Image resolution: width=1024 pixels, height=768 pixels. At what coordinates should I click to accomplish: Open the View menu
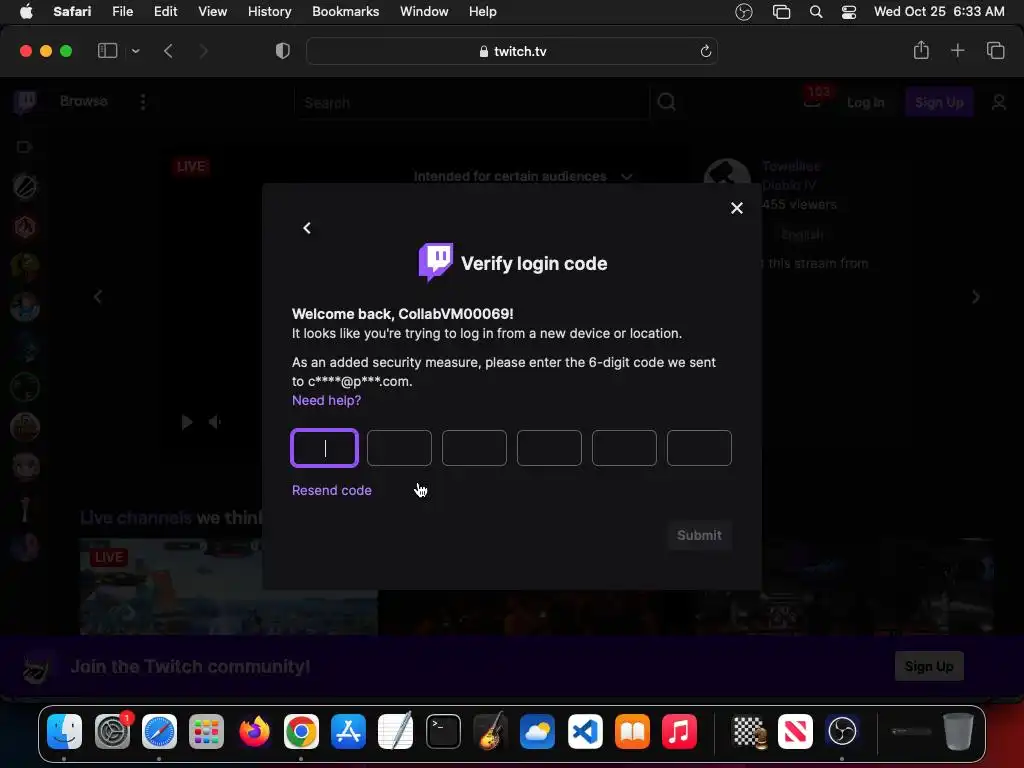coord(212,11)
